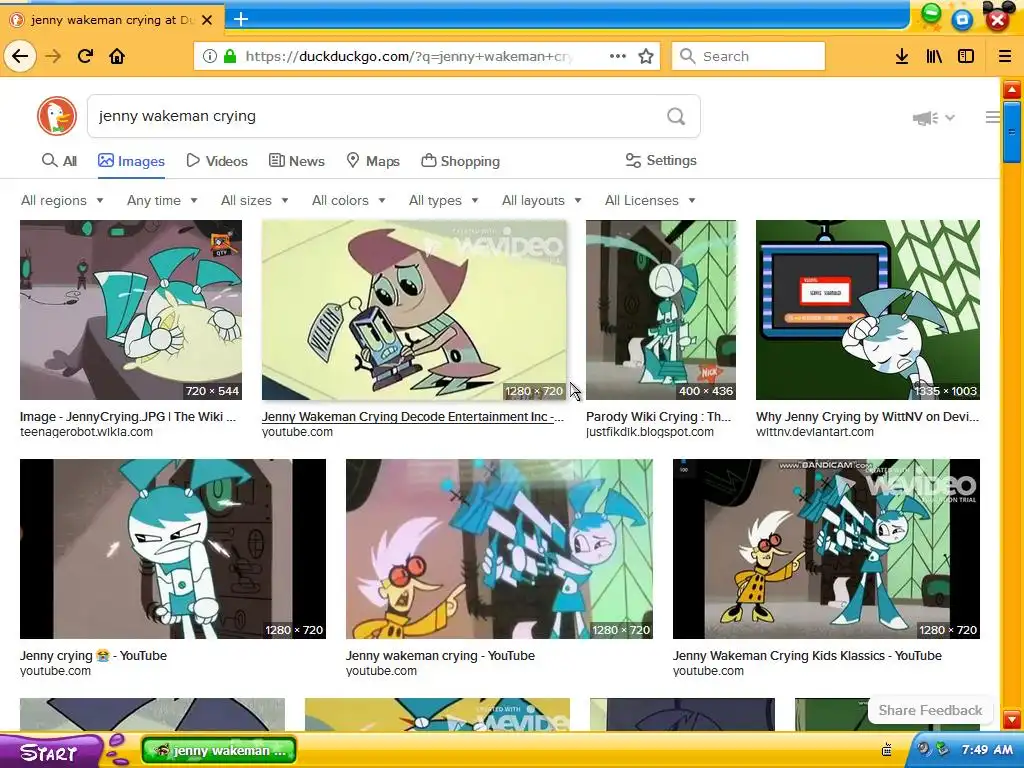Open the 720 × 544 JennyCrying thumbnail
This screenshot has height=768, width=1024.
[x=131, y=310]
